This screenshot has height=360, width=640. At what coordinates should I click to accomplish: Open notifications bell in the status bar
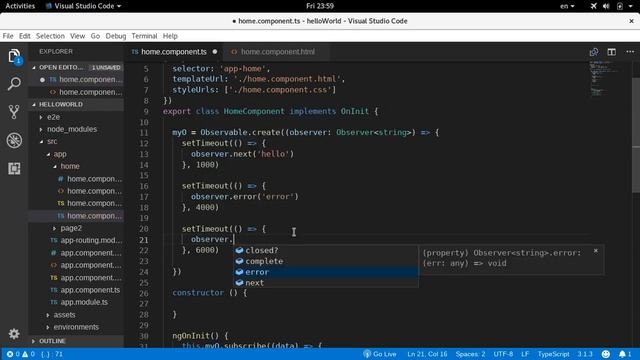click(624, 354)
